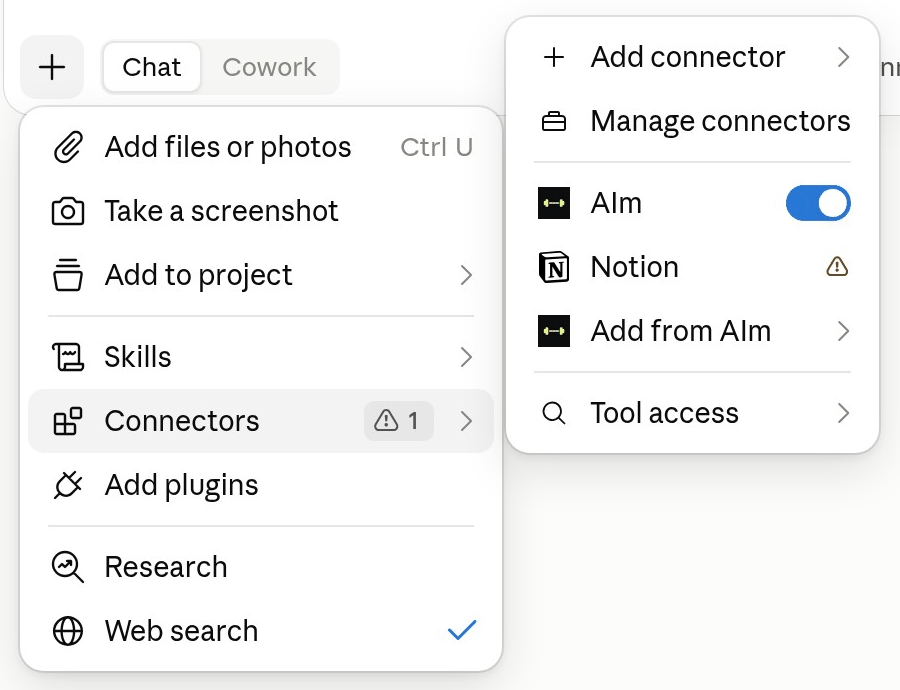Click the plug icon for plugins
Image resolution: width=900 pixels, height=690 pixels.
click(x=68, y=485)
